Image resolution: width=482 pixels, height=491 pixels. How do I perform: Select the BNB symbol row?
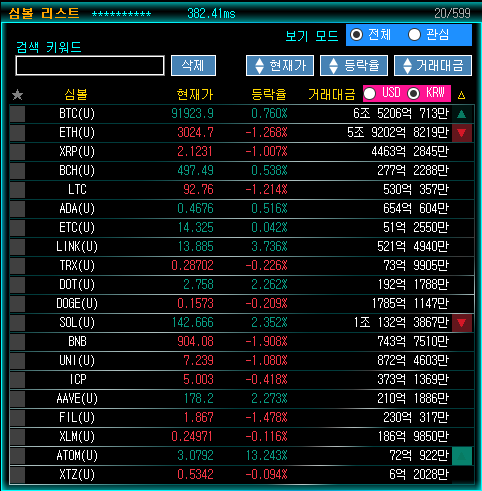242,342
